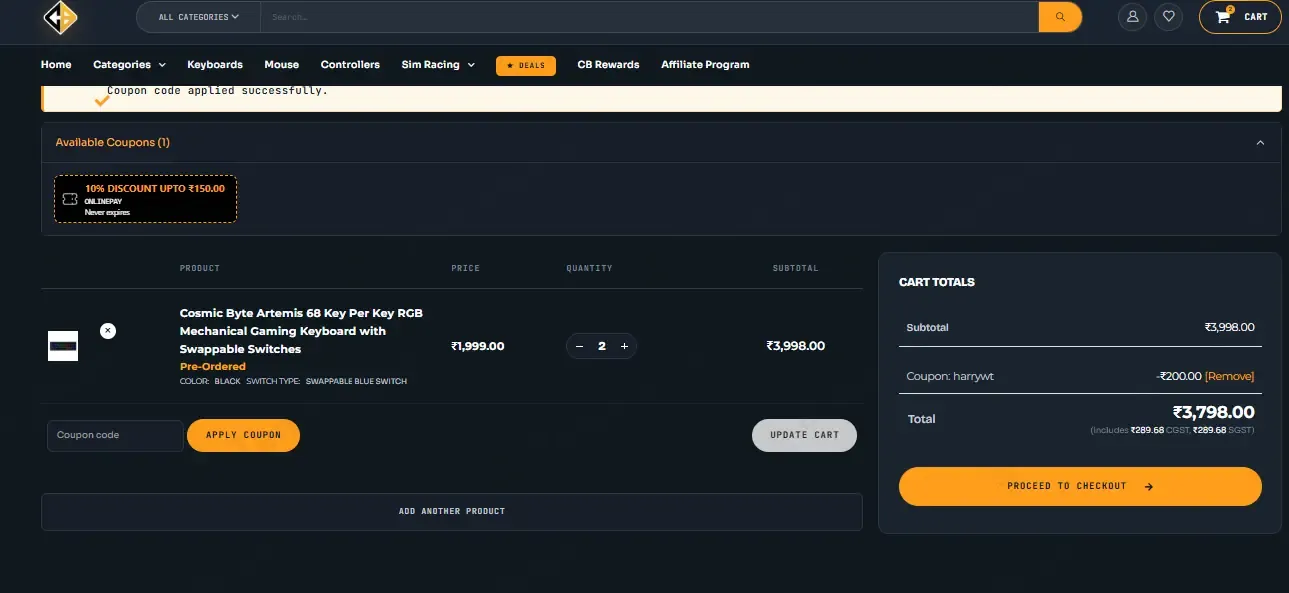Collapse the Available Coupons section chevron
Viewport: 1289px width, 593px height.
(1260, 143)
